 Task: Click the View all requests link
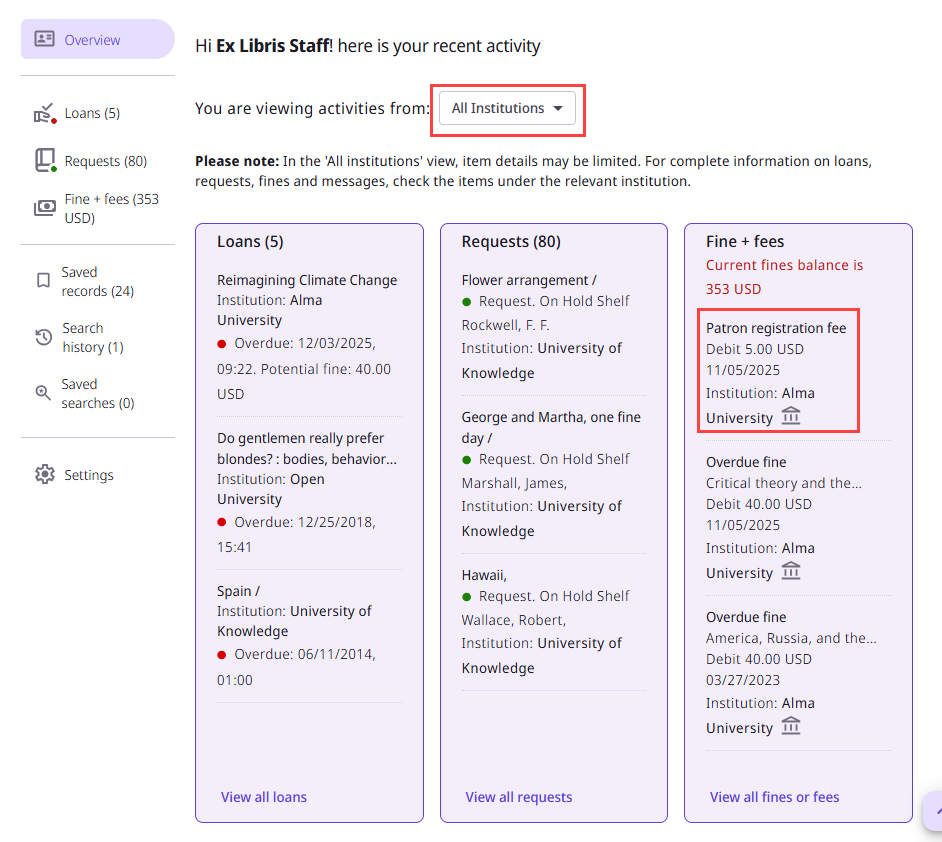(518, 797)
